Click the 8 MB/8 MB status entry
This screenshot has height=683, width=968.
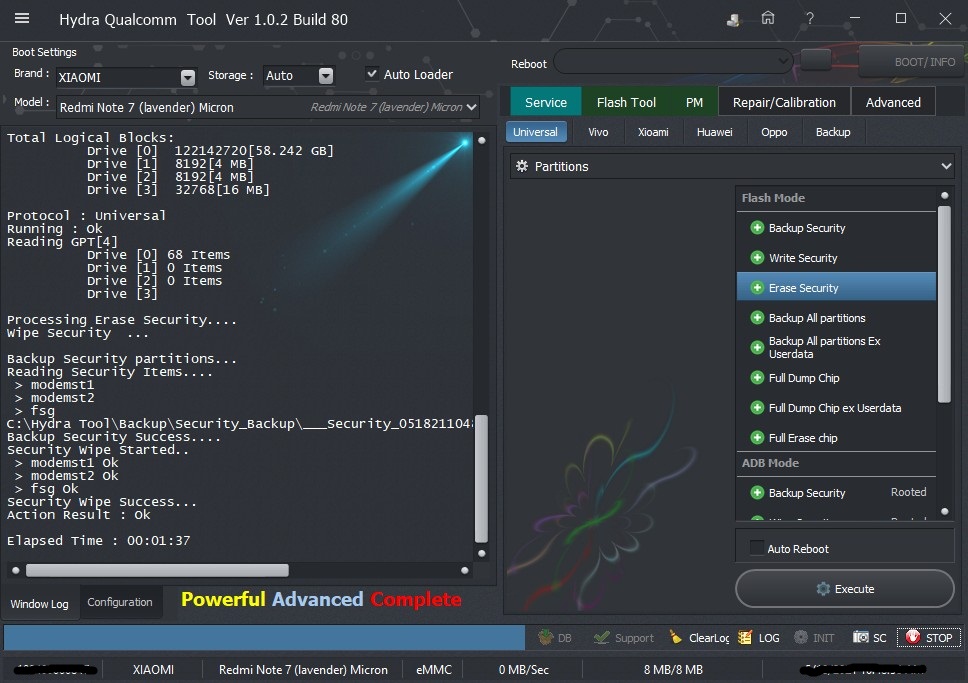(673, 669)
